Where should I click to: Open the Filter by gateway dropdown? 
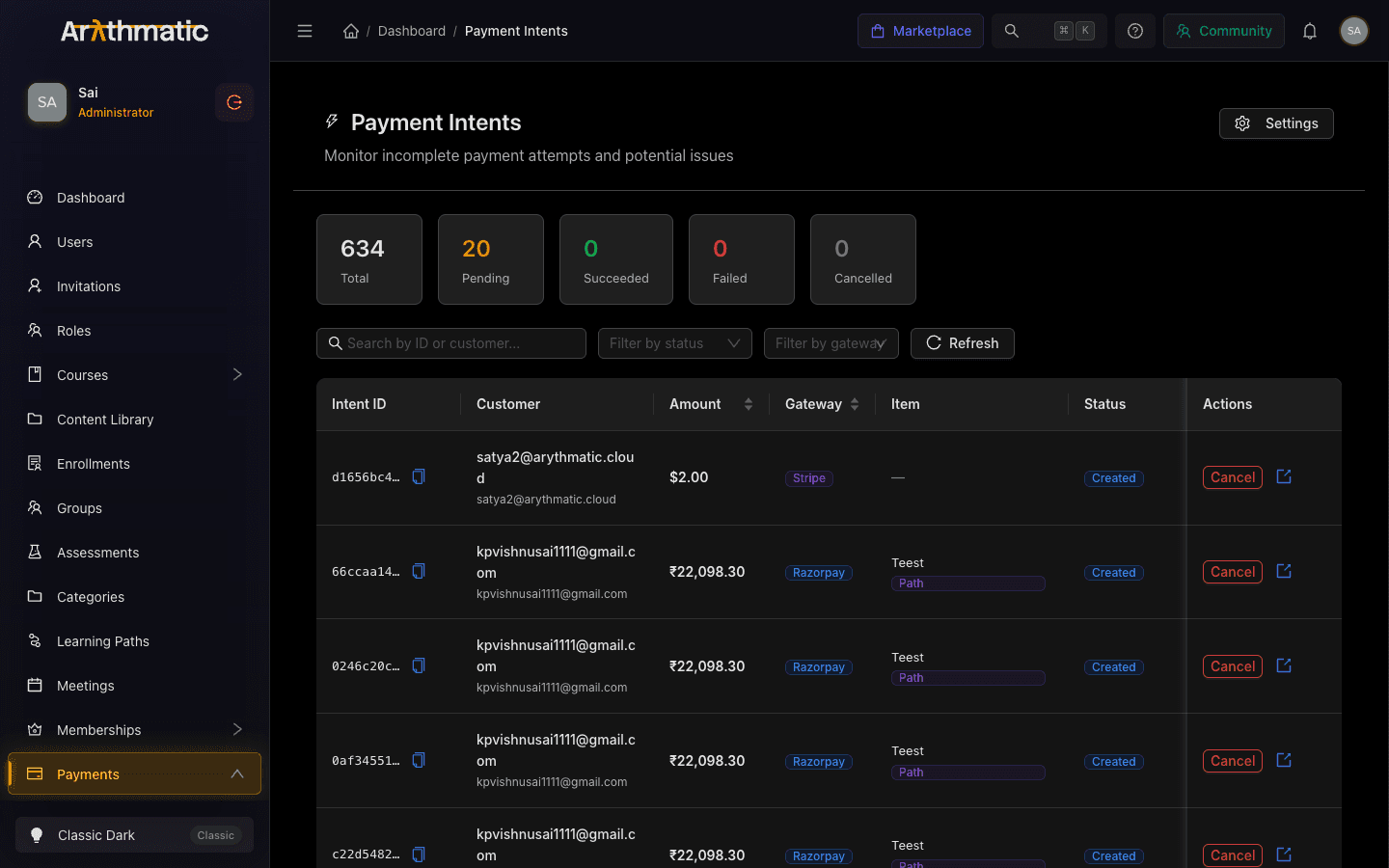pyautogui.click(x=831, y=343)
